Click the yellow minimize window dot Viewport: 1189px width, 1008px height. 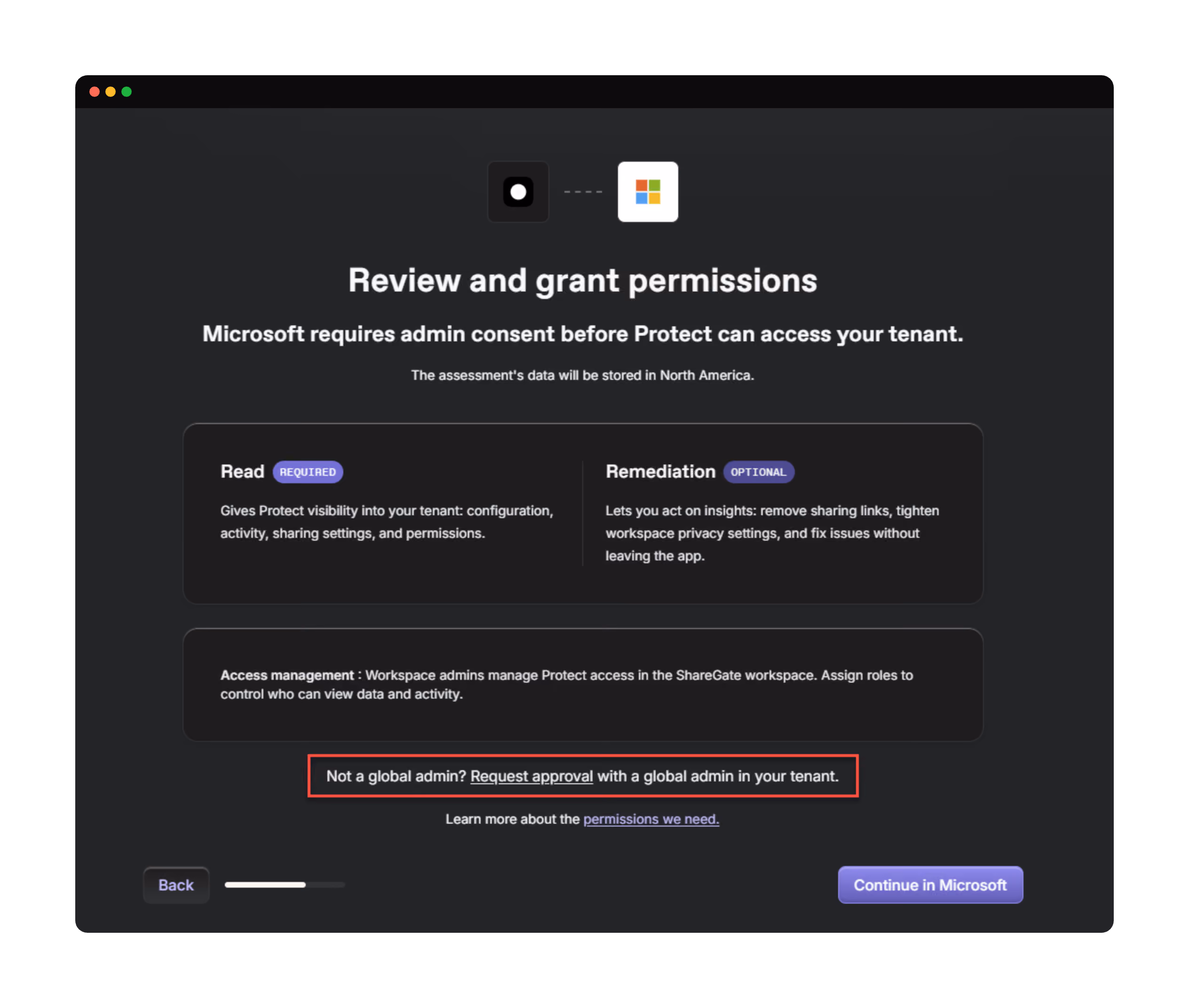pyautogui.click(x=111, y=92)
